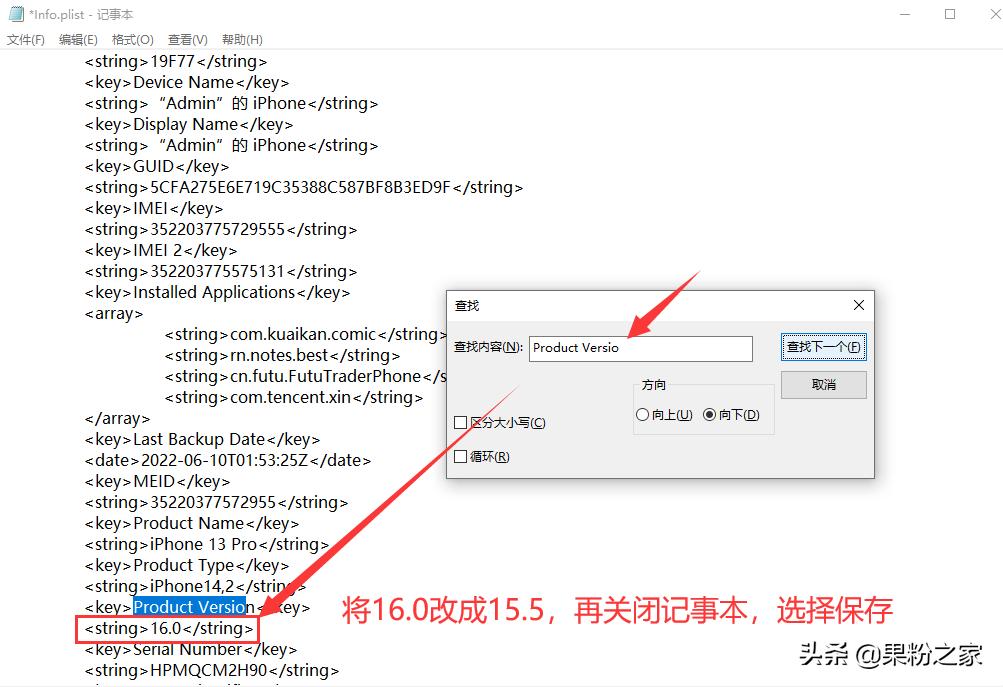
Task: Open the 文件(F) menu
Action: point(26,40)
